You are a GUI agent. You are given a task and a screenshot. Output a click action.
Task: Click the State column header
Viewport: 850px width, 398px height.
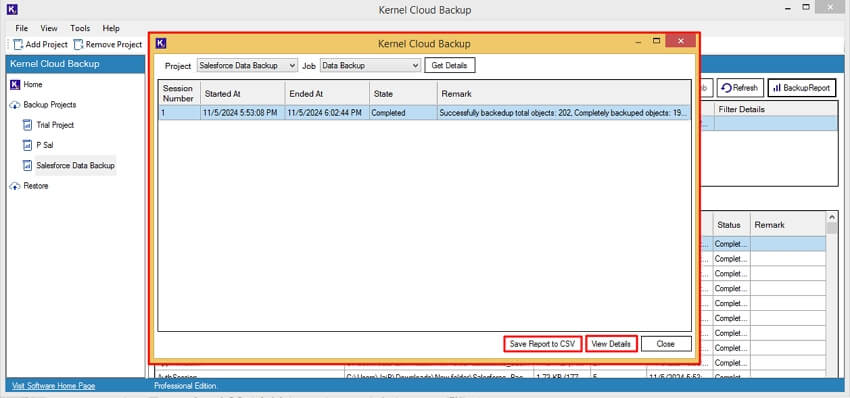[403, 93]
